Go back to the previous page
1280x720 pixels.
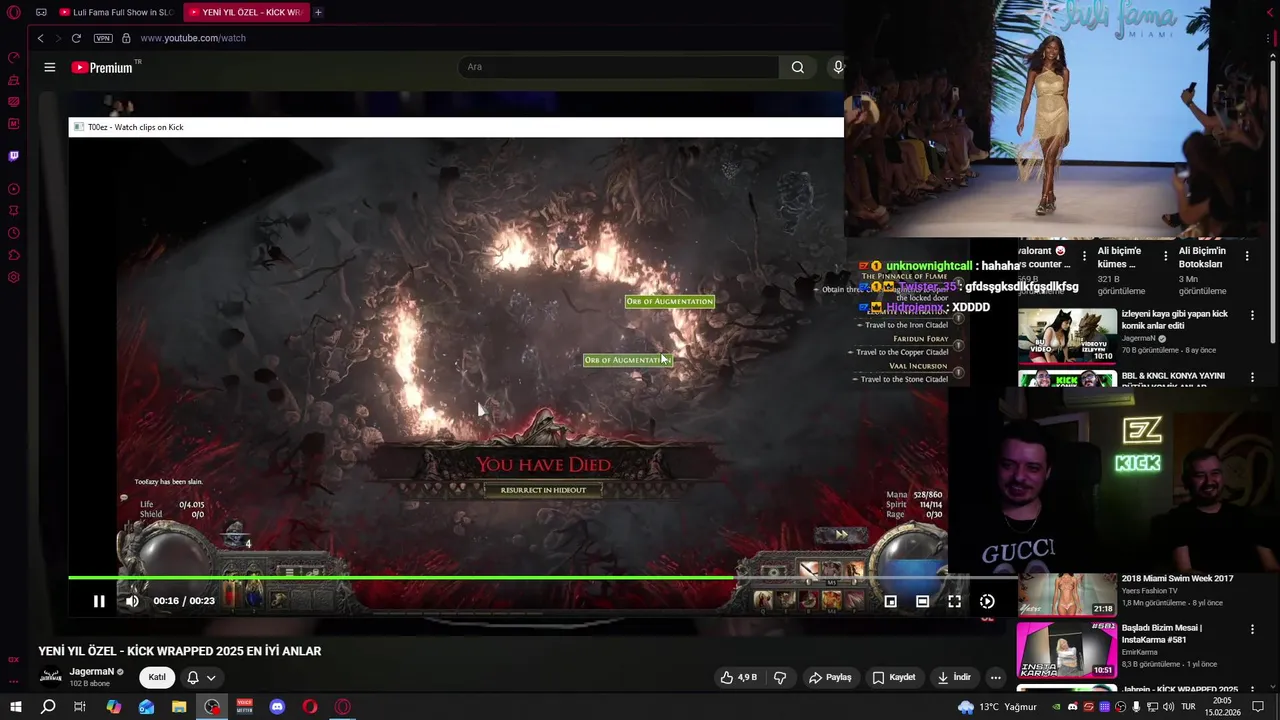[40, 38]
